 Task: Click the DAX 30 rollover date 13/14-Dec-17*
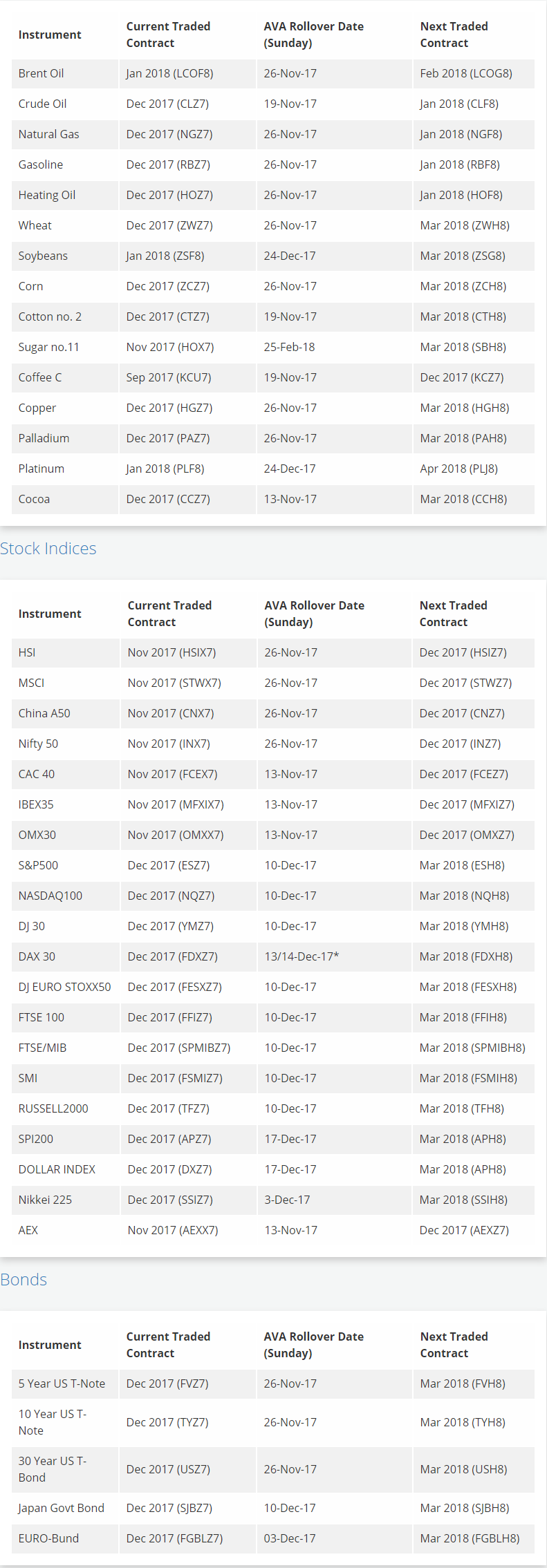pyautogui.click(x=302, y=956)
